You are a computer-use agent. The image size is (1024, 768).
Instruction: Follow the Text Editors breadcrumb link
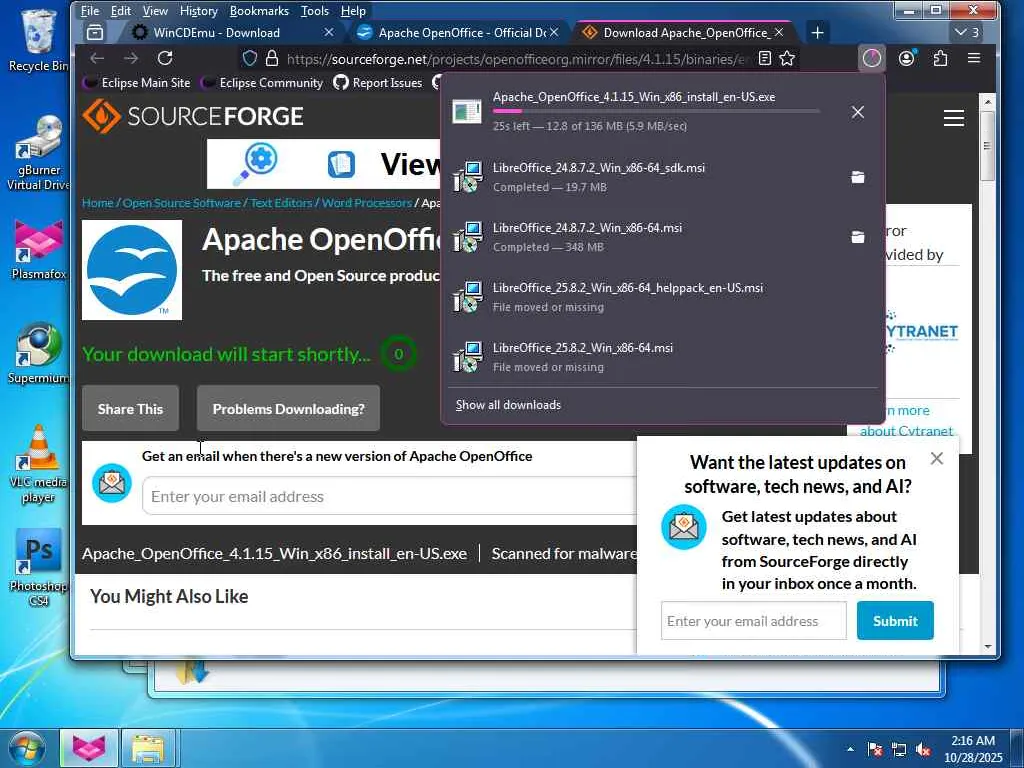coord(281,202)
